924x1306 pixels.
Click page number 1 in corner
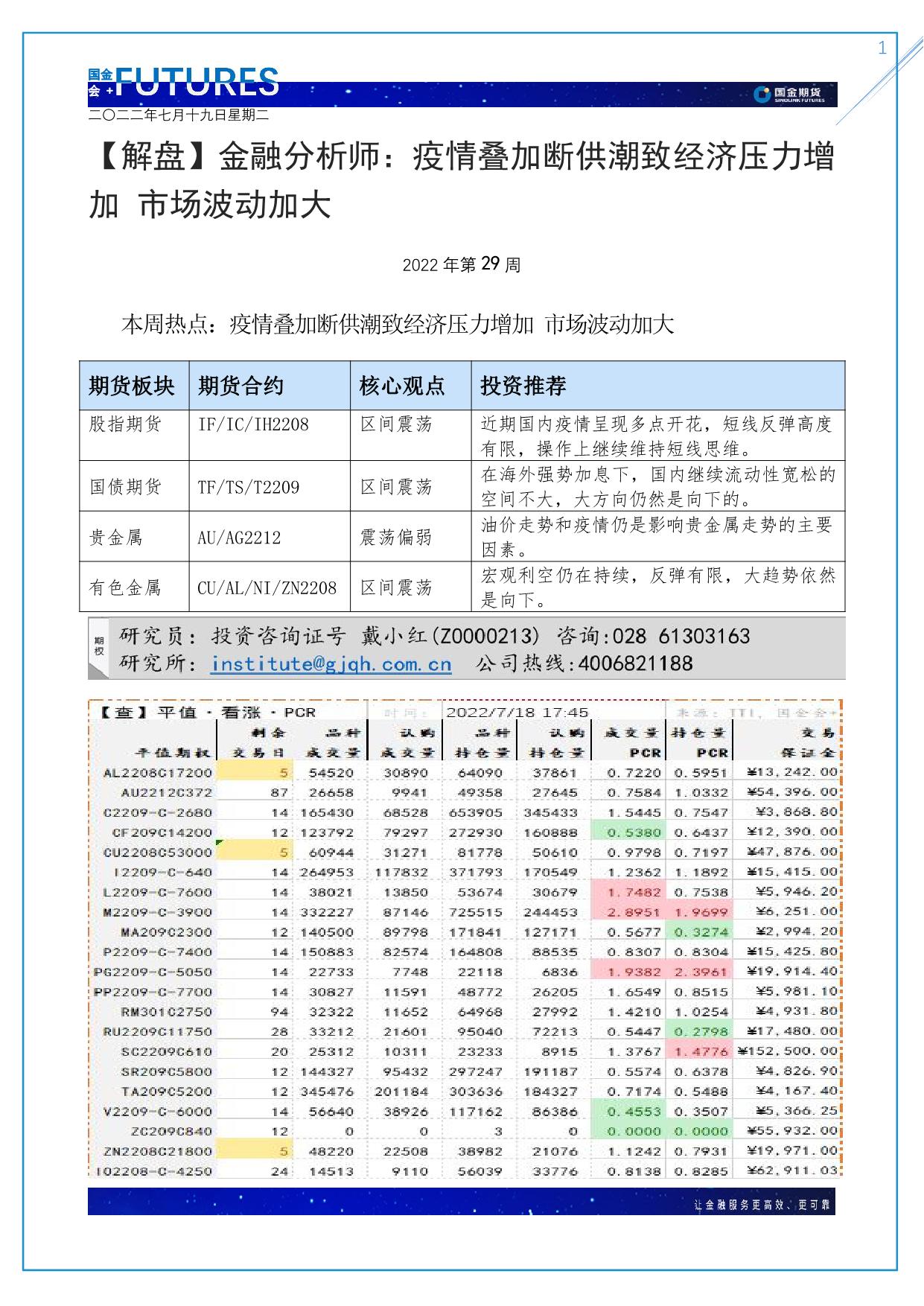pyautogui.click(x=882, y=48)
